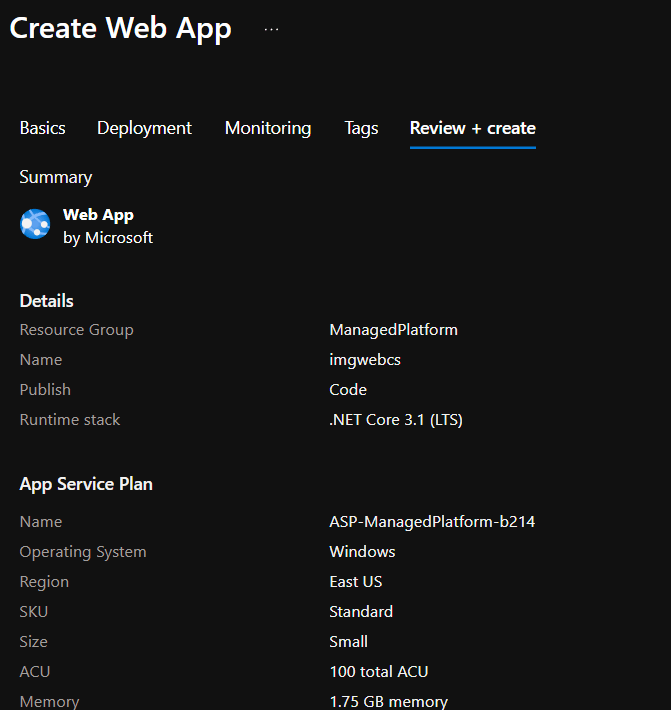Click the App Service Plan section heading
671x710 pixels.
pyautogui.click(x=86, y=484)
